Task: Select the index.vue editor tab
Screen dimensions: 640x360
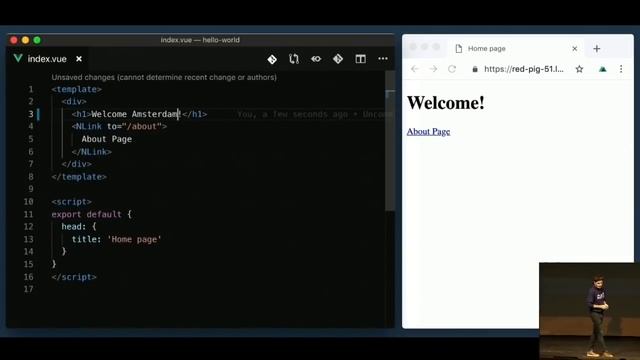Action: [48, 59]
